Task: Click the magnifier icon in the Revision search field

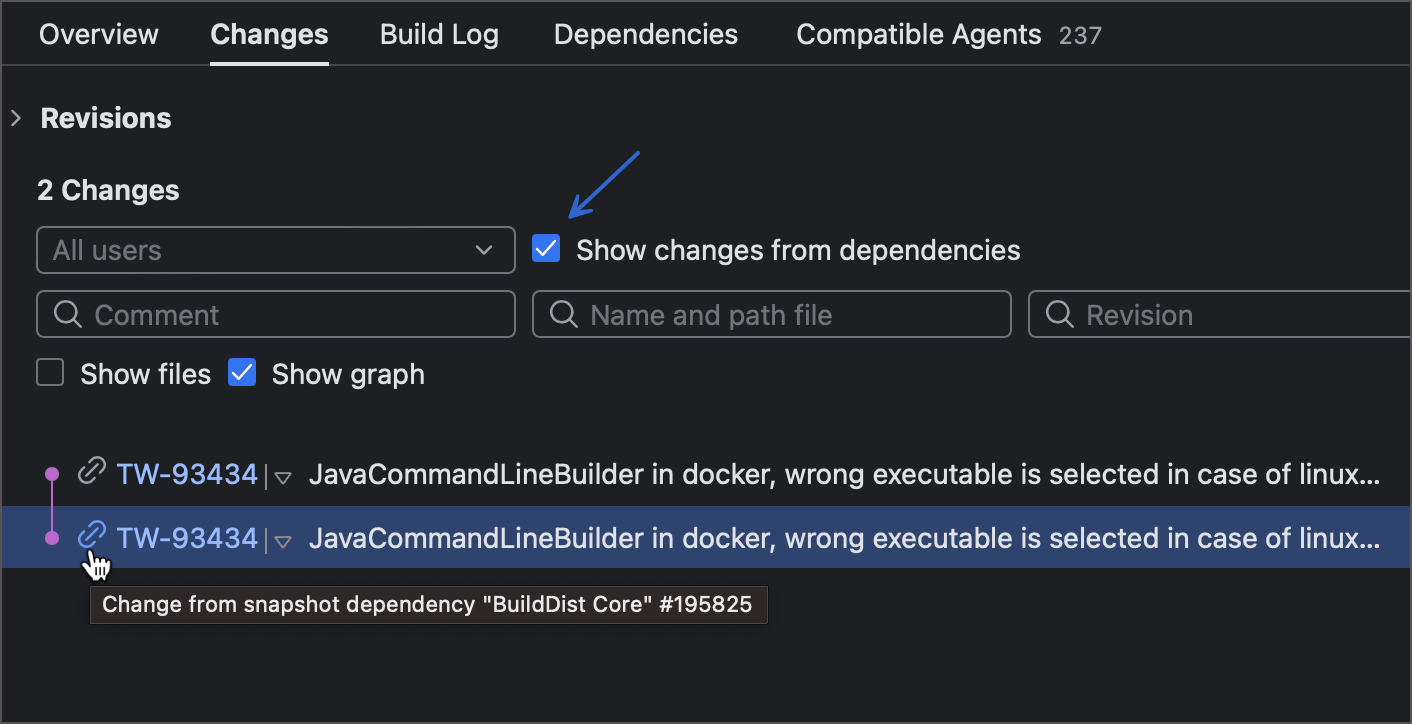Action: (1057, 314)
